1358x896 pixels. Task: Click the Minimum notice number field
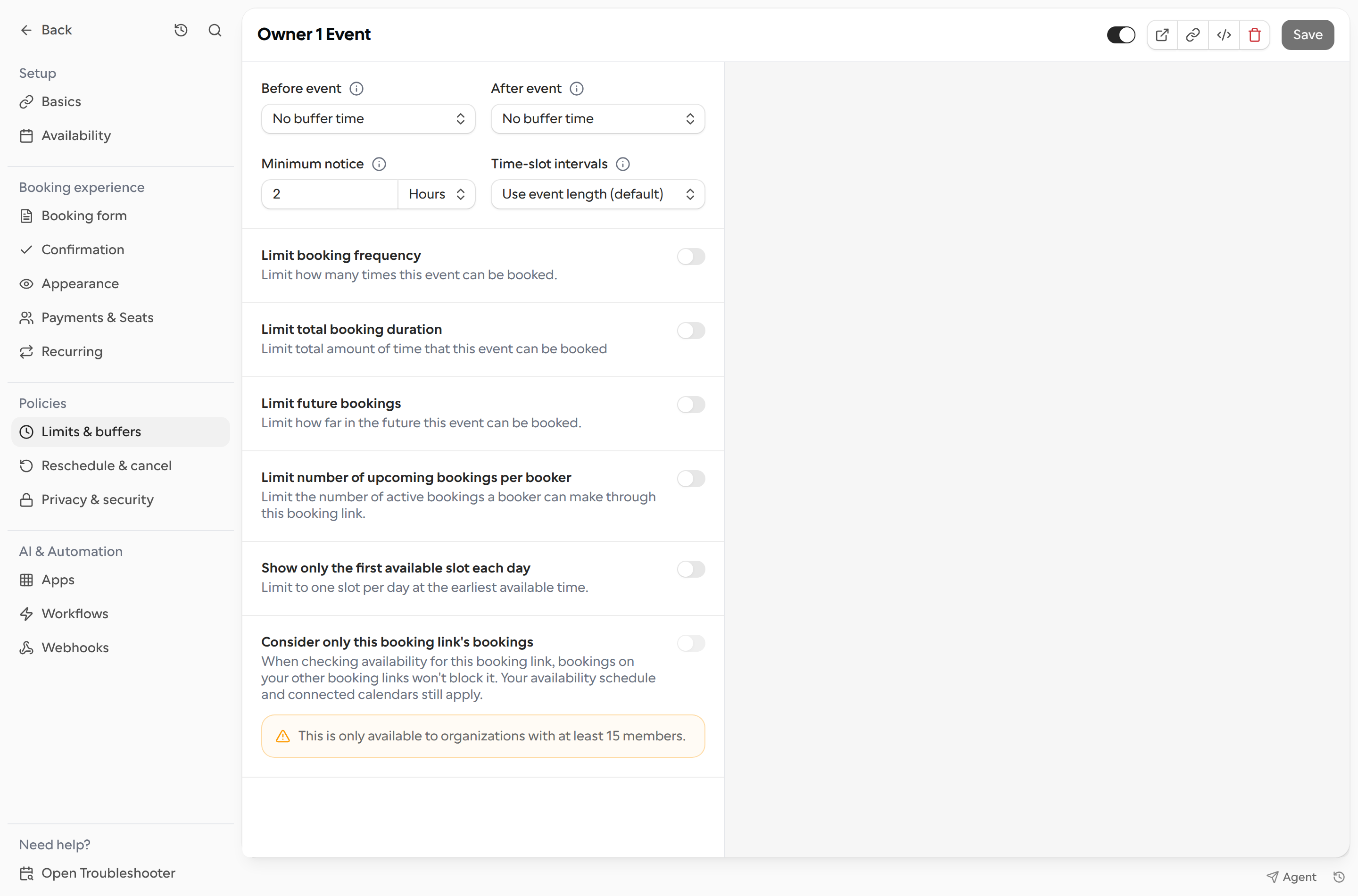(330, 194)
